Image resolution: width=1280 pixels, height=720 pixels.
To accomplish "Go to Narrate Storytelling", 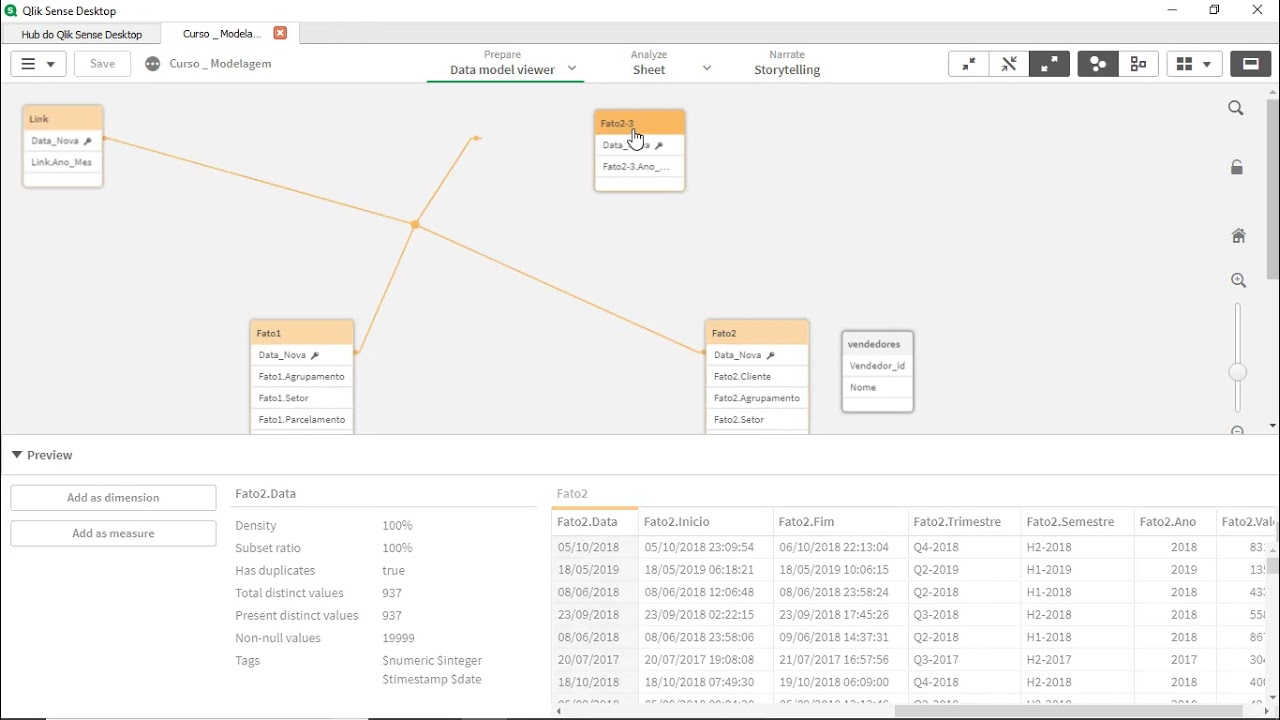I will [x=787, y=62].
